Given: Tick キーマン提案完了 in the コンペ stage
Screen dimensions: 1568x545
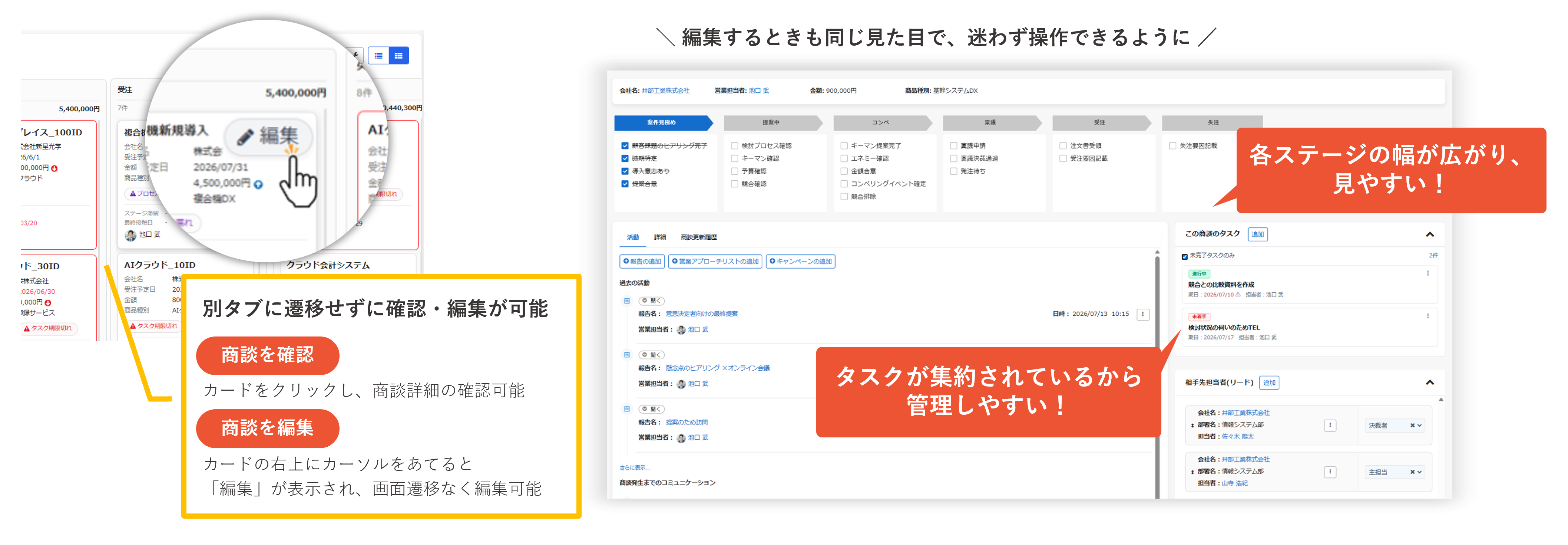Looking at the screenshot, I should point(844,146).
